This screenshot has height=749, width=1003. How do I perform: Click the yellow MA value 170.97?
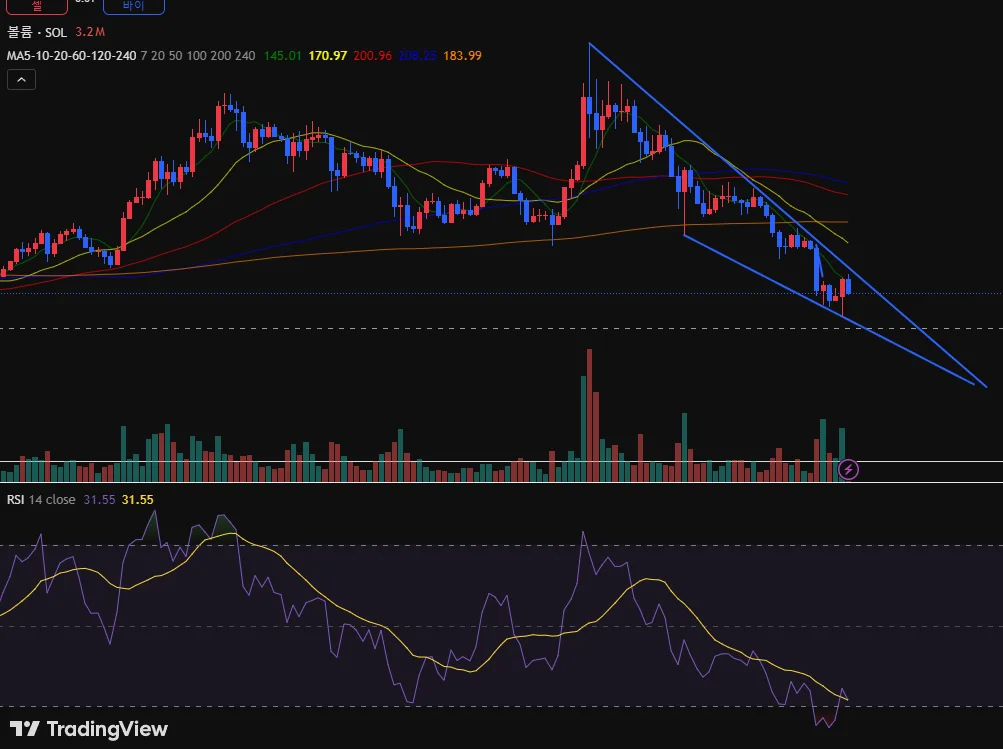(328, 56)
